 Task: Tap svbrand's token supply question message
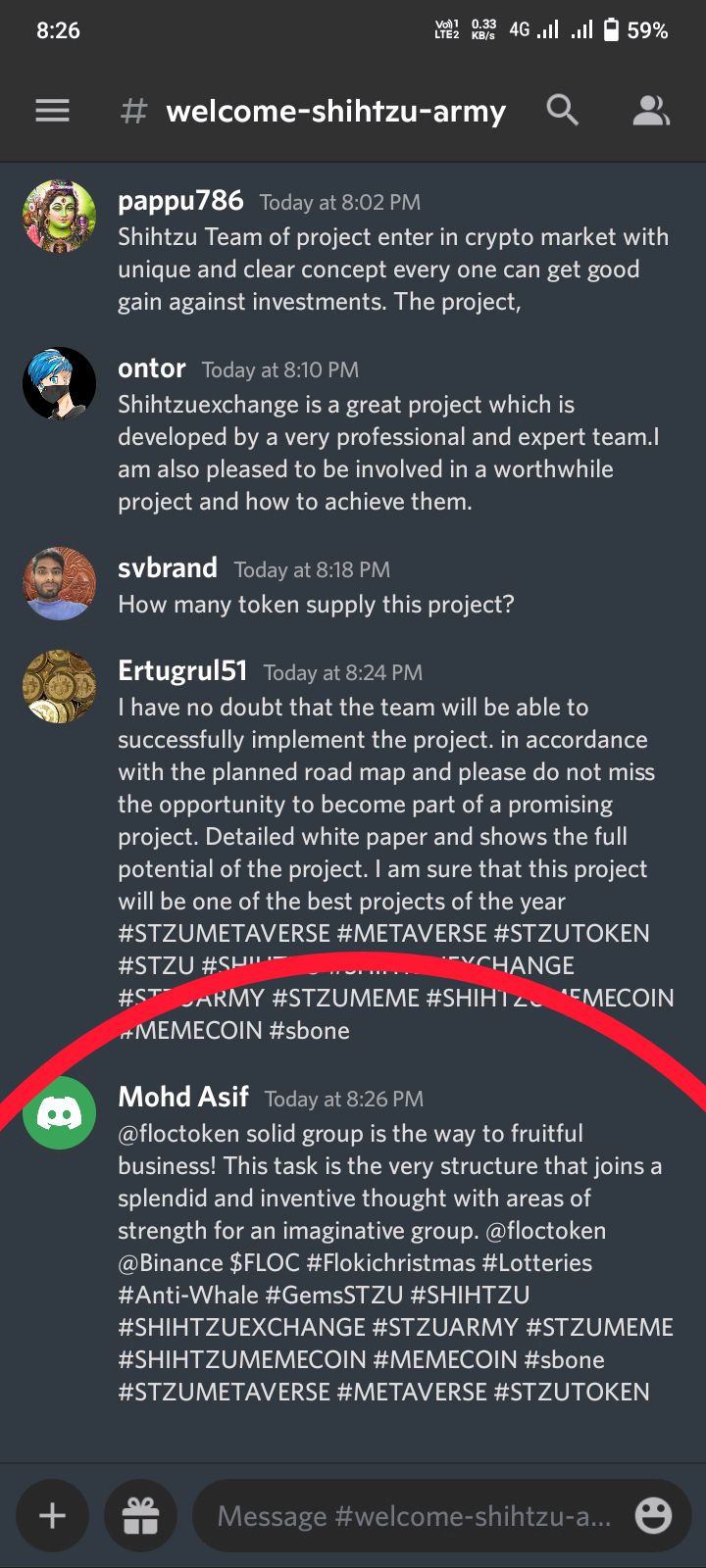pos(316,605)
